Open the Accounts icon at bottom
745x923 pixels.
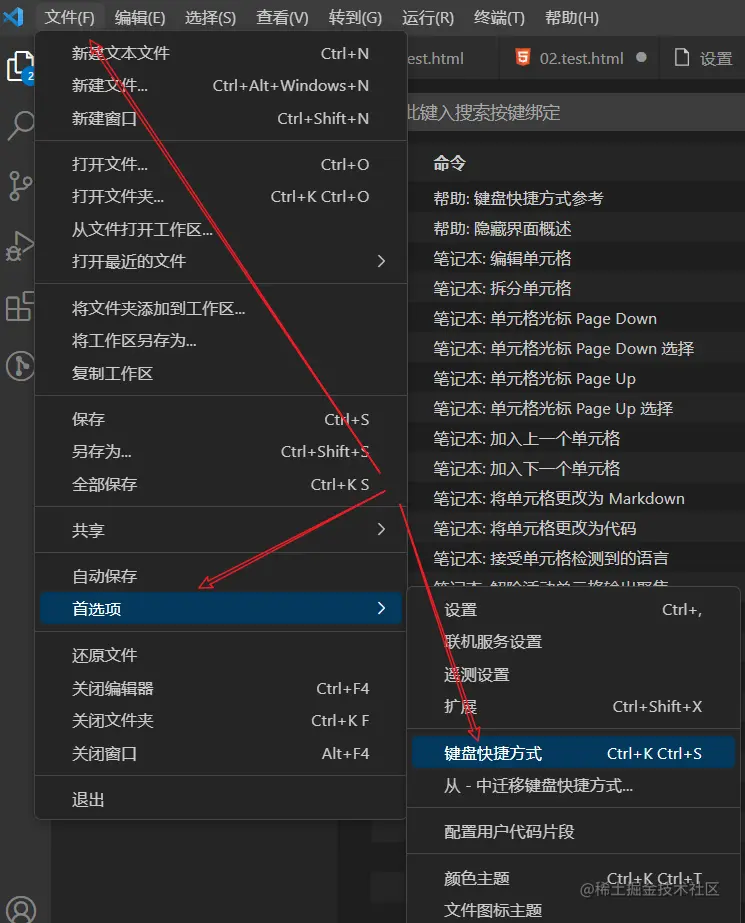(x=21, y=909)
